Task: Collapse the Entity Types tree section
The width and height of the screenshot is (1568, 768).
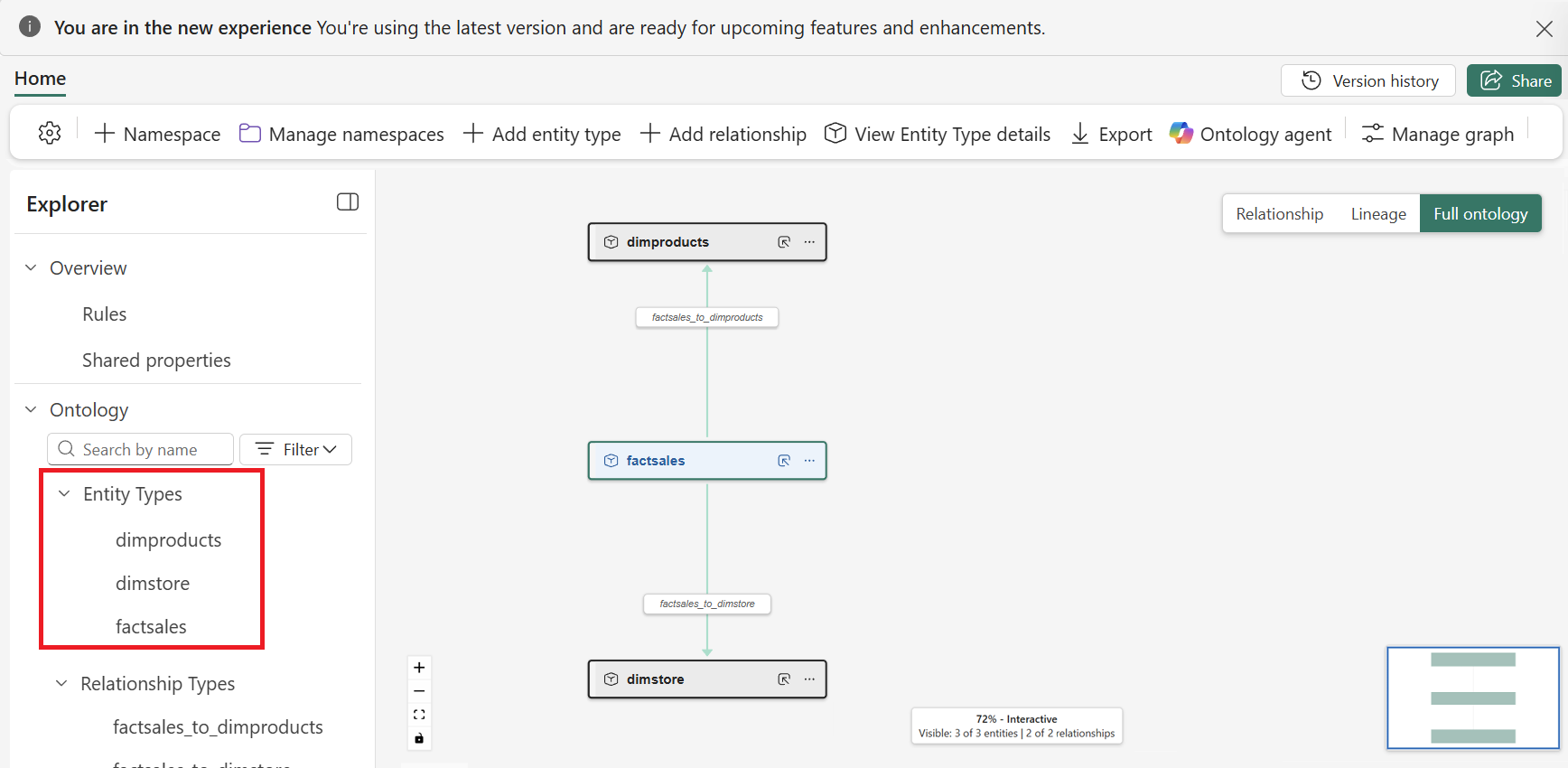Action: point(64,493)
